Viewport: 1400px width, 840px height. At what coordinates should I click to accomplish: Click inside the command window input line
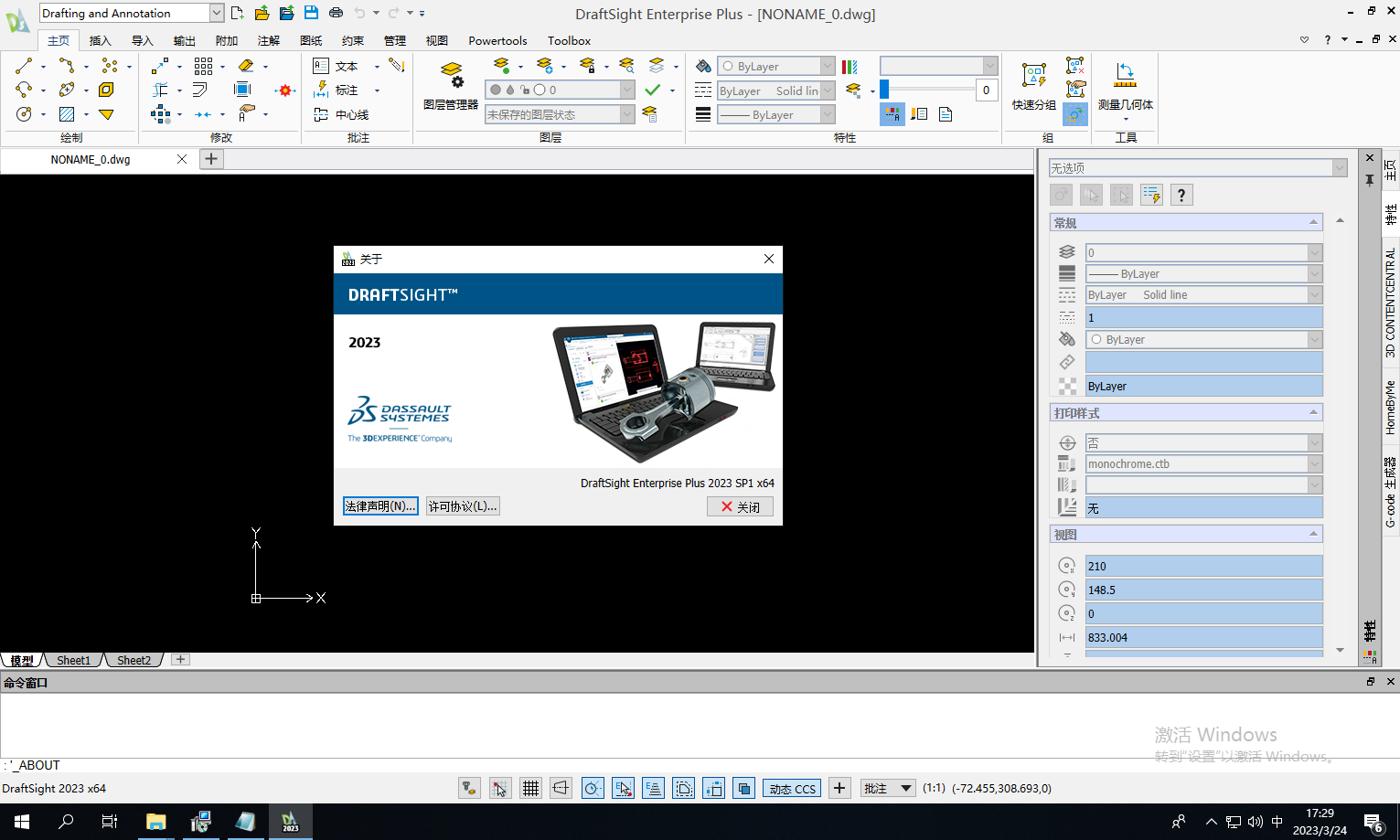pos(700,765)
